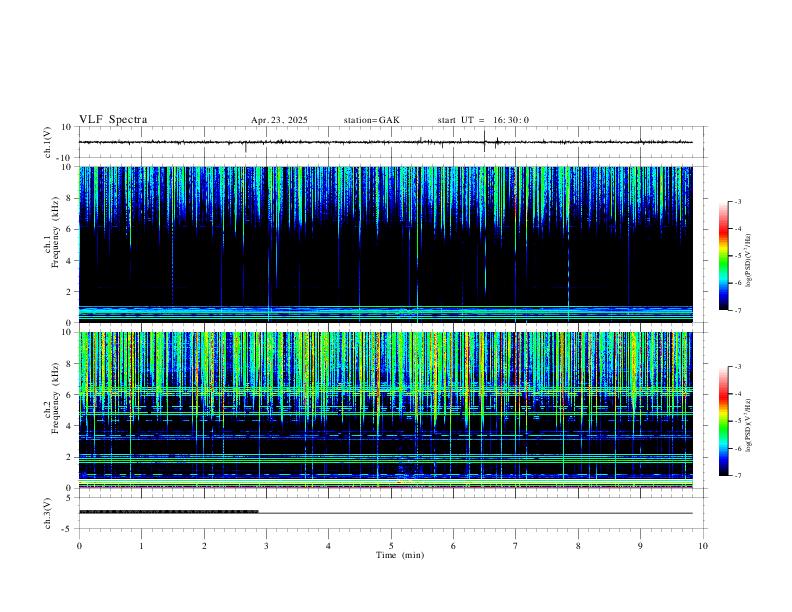Click the ch.2 spectrogram color scale bar

[x=723, y=421]
